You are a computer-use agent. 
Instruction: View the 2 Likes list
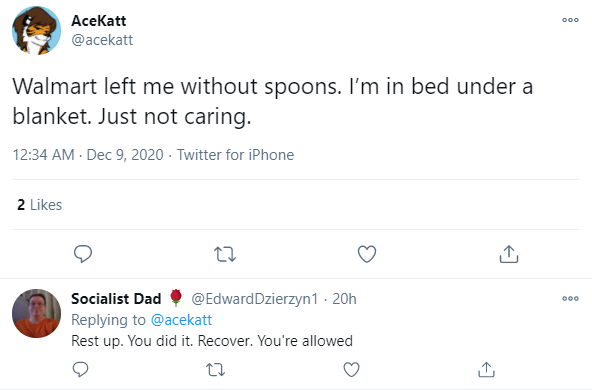pos(39,205)
